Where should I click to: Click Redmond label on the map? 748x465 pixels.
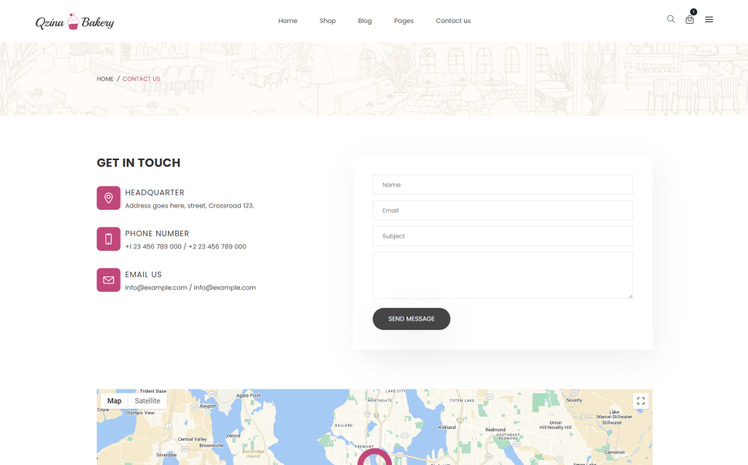pyautogui.click(x=495, y=430)
